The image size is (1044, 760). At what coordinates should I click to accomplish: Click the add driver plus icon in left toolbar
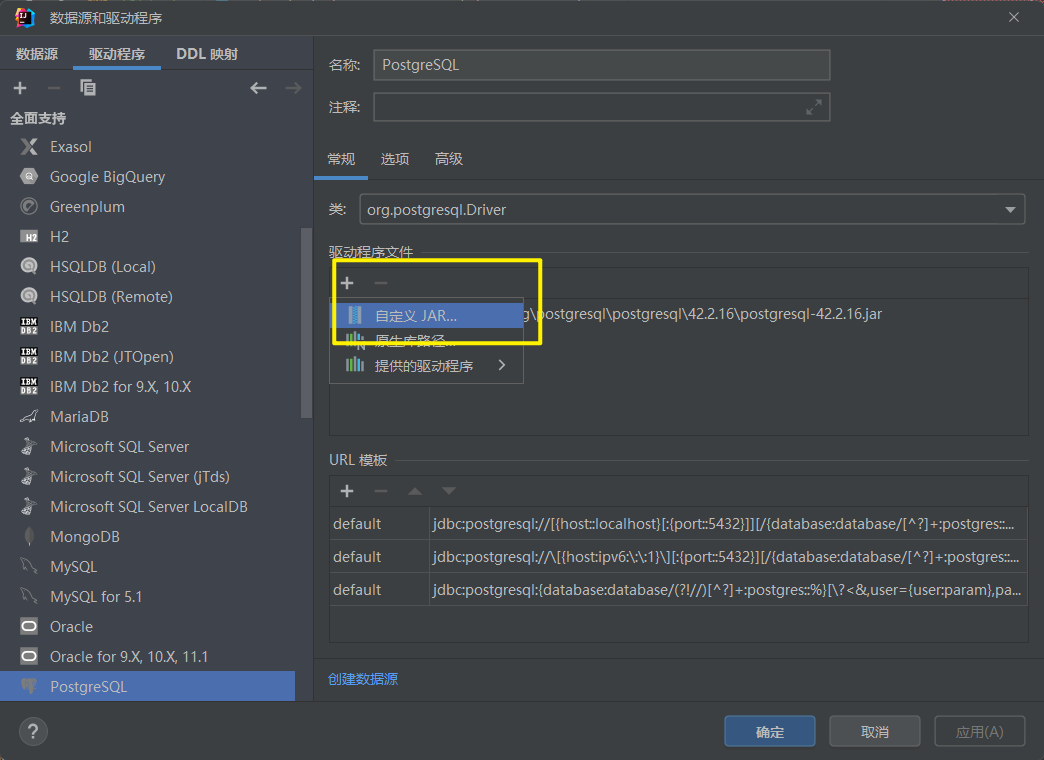(x=20, y=88)
